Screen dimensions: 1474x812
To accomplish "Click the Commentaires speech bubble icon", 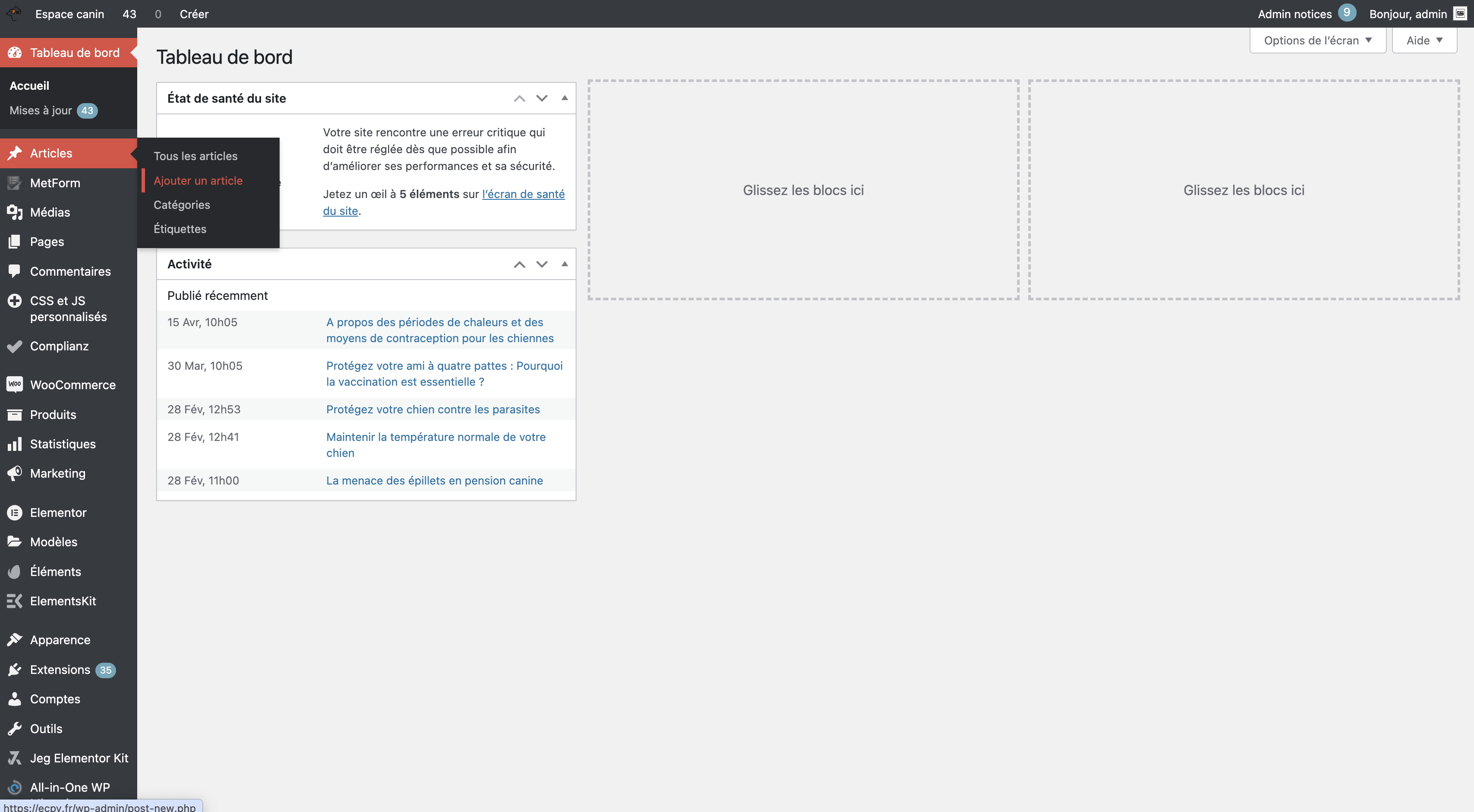I will (14, 271).
